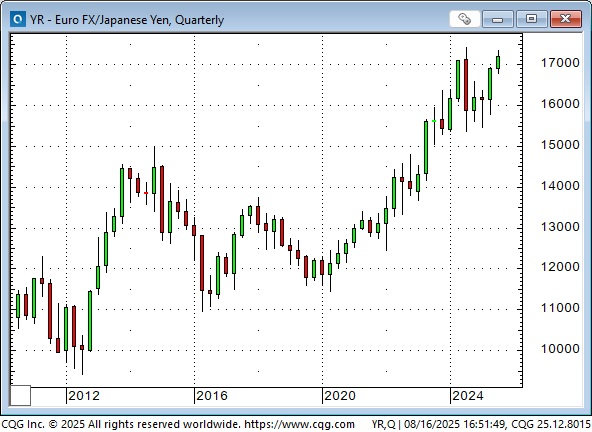Minimize the YR chart window
The width and height of the screenshot is (592, 432).
coord(498,19)
